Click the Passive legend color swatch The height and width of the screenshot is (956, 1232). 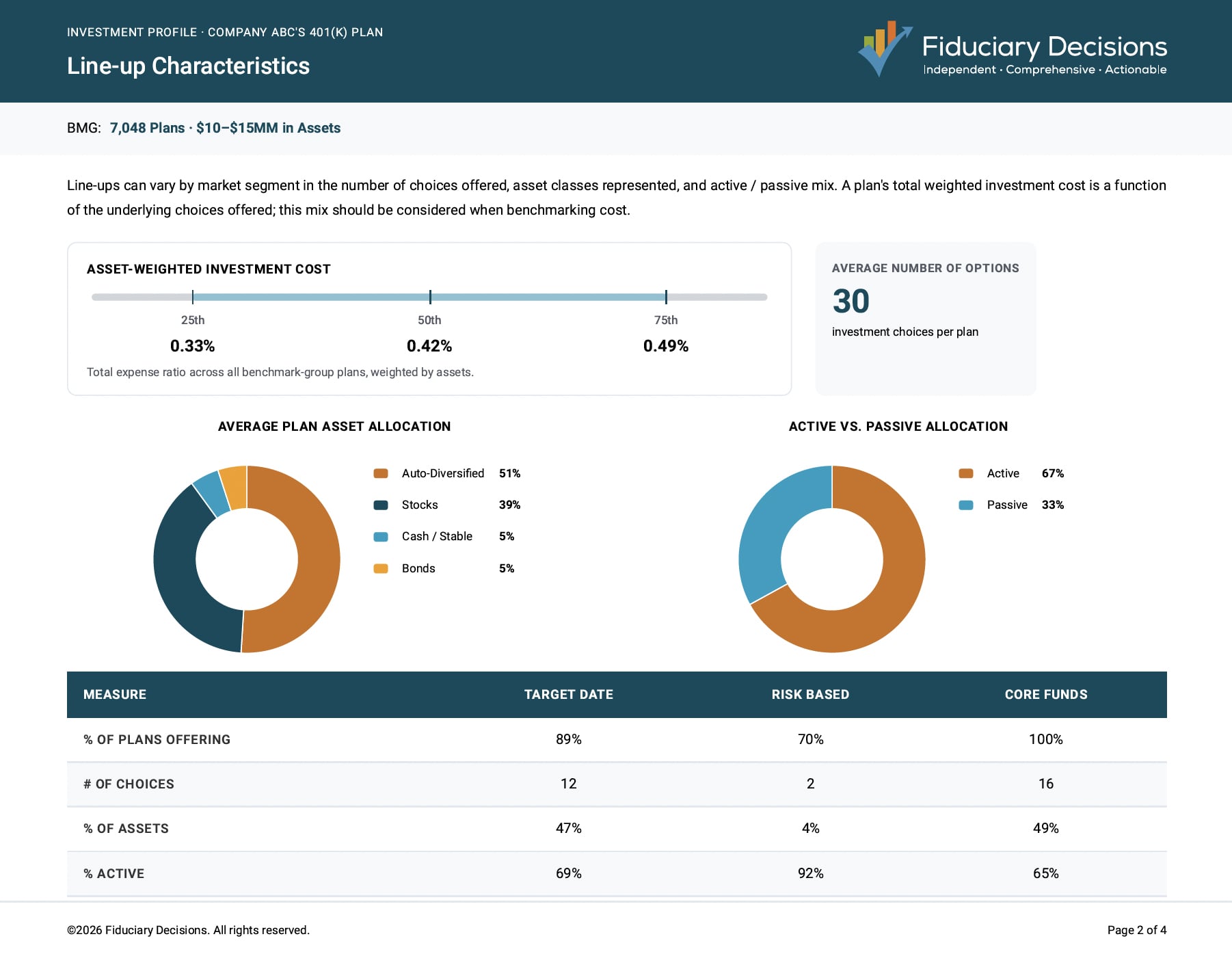(966, 505)
